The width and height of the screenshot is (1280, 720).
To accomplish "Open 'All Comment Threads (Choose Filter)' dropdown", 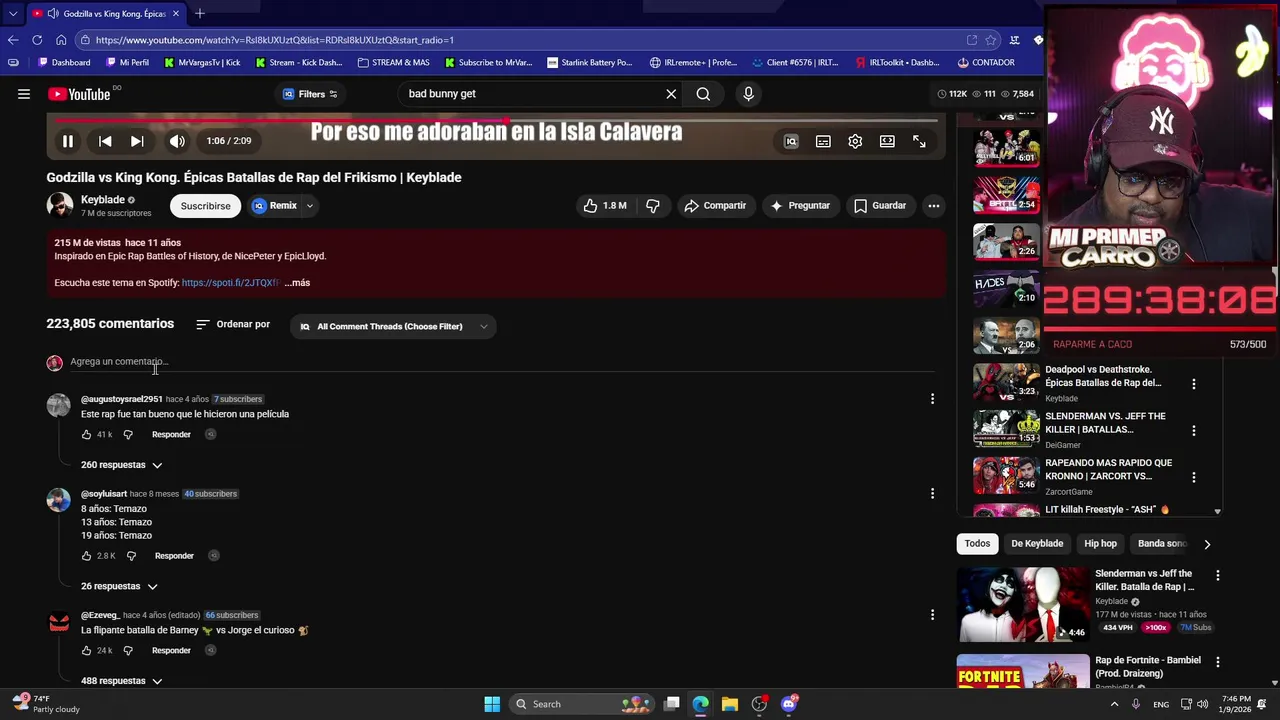I will tap(393, 327).
